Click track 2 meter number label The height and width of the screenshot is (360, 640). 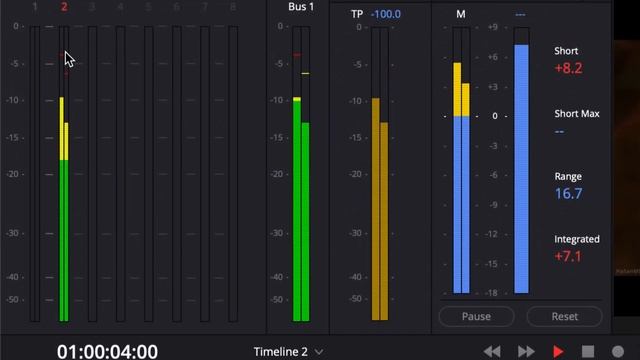(64, 7)
